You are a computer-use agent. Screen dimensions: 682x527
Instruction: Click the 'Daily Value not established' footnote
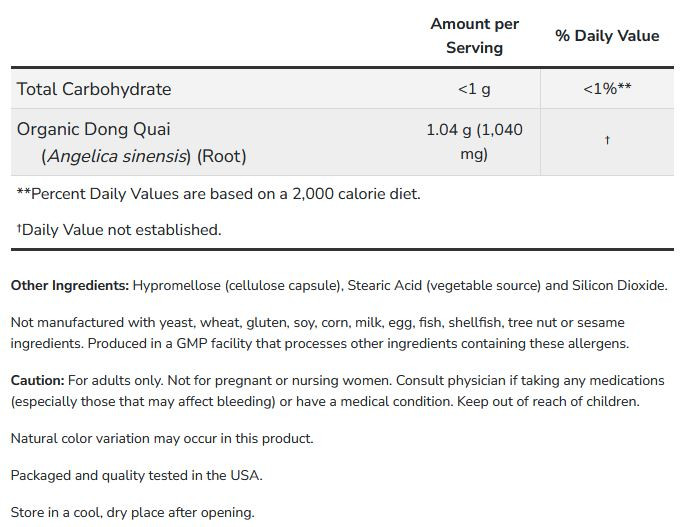(119, 230)
